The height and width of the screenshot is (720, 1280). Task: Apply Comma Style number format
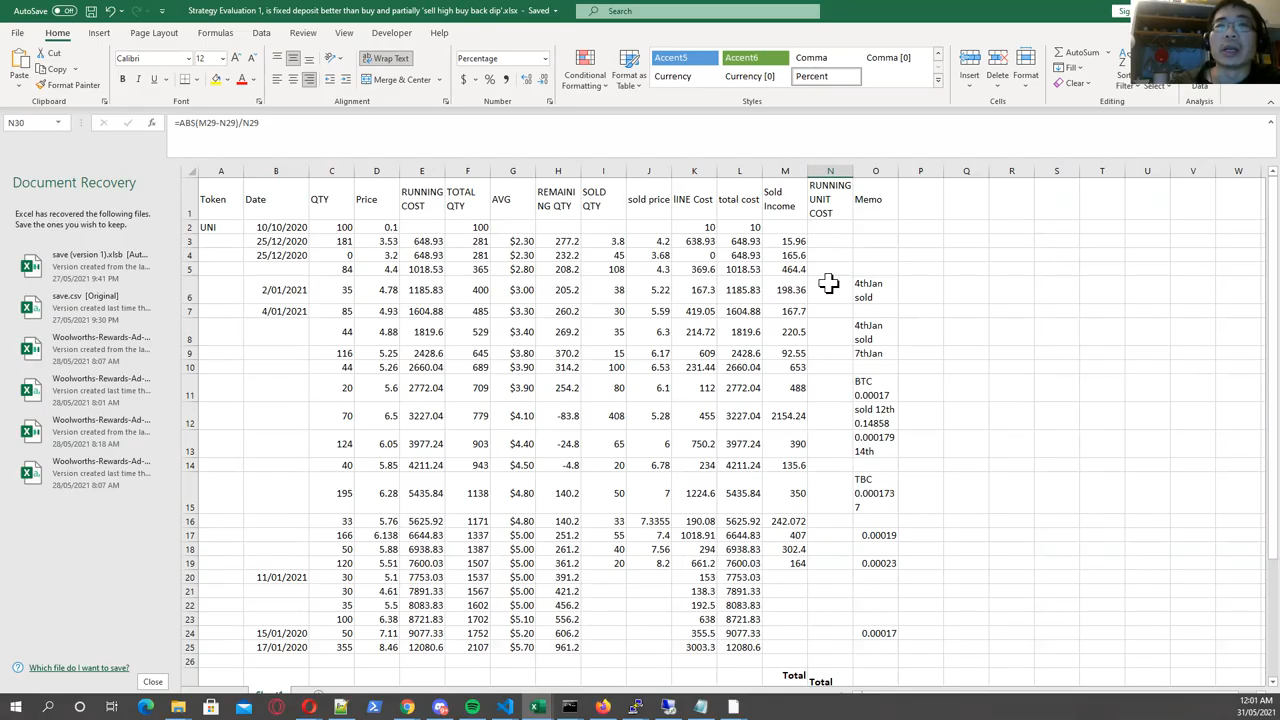pyautogui.click(x=505, y=79)
